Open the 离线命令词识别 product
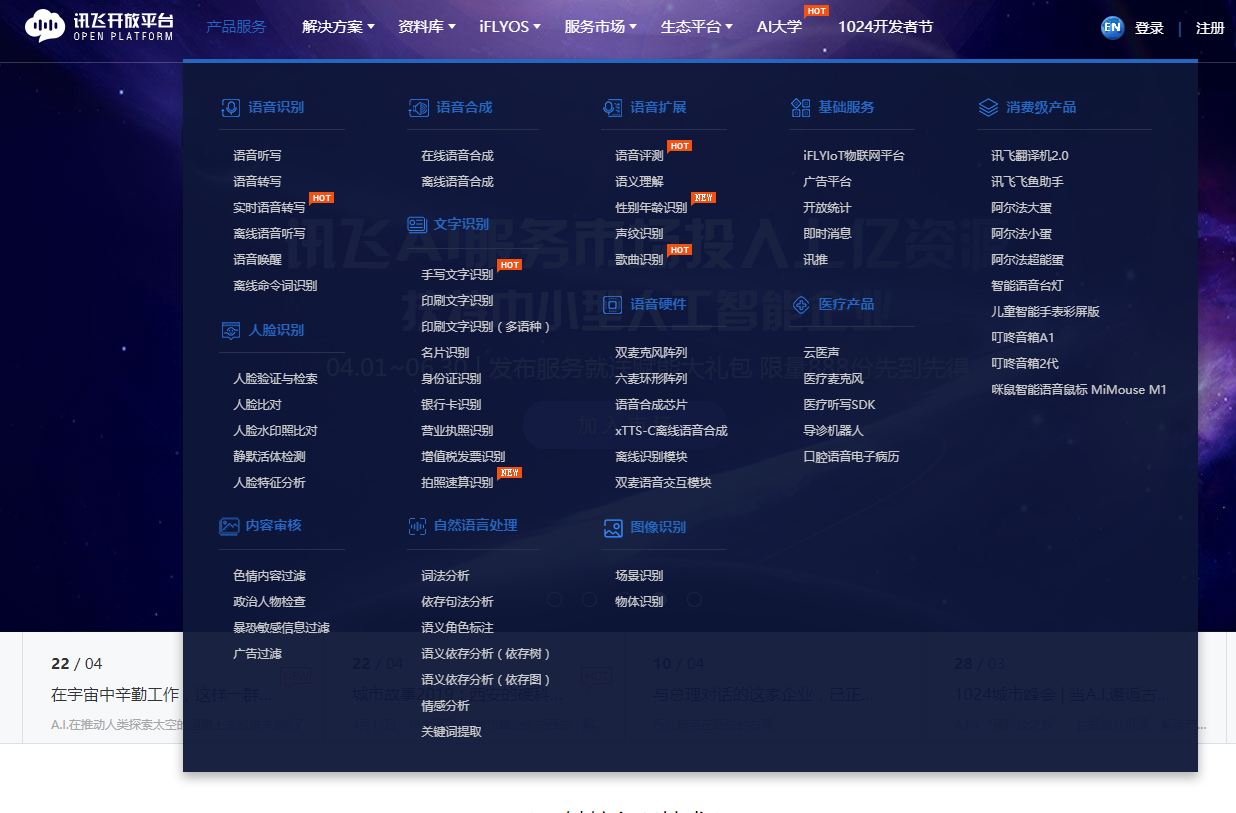Viewport: 1236px width, 813px height. 275,286
